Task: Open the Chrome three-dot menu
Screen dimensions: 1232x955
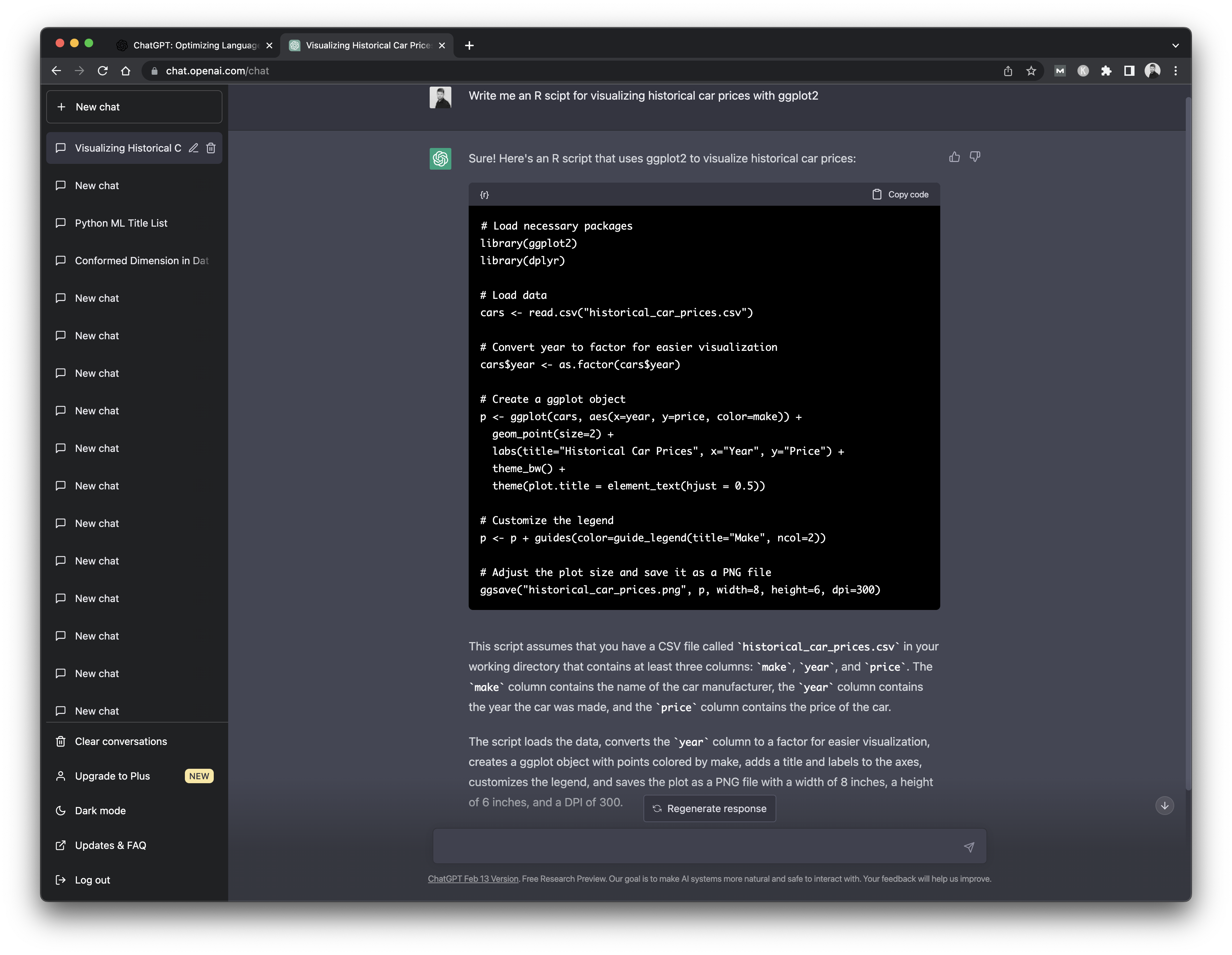Action: [1176, 71]
